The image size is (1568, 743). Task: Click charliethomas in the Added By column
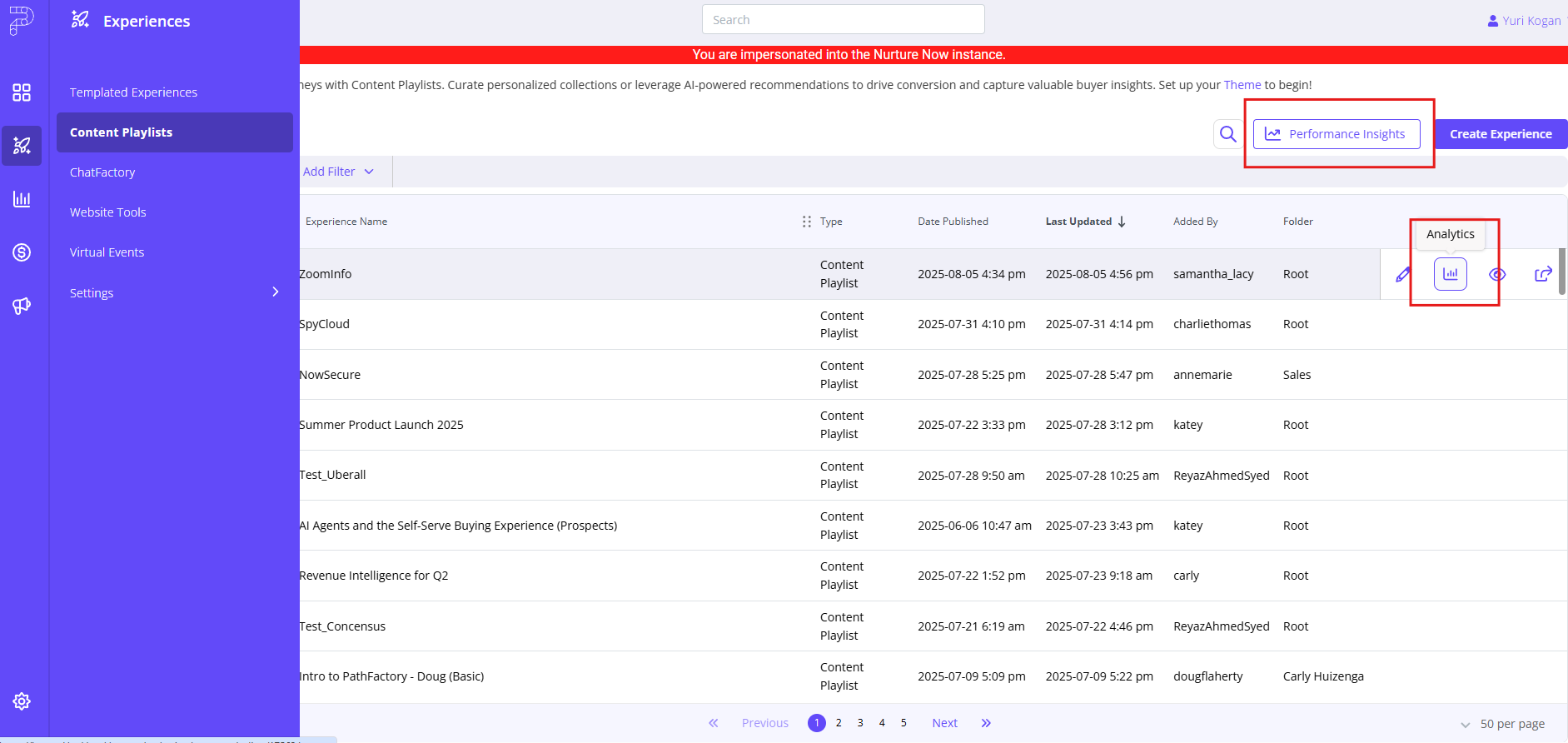(x=1212, y=324)
